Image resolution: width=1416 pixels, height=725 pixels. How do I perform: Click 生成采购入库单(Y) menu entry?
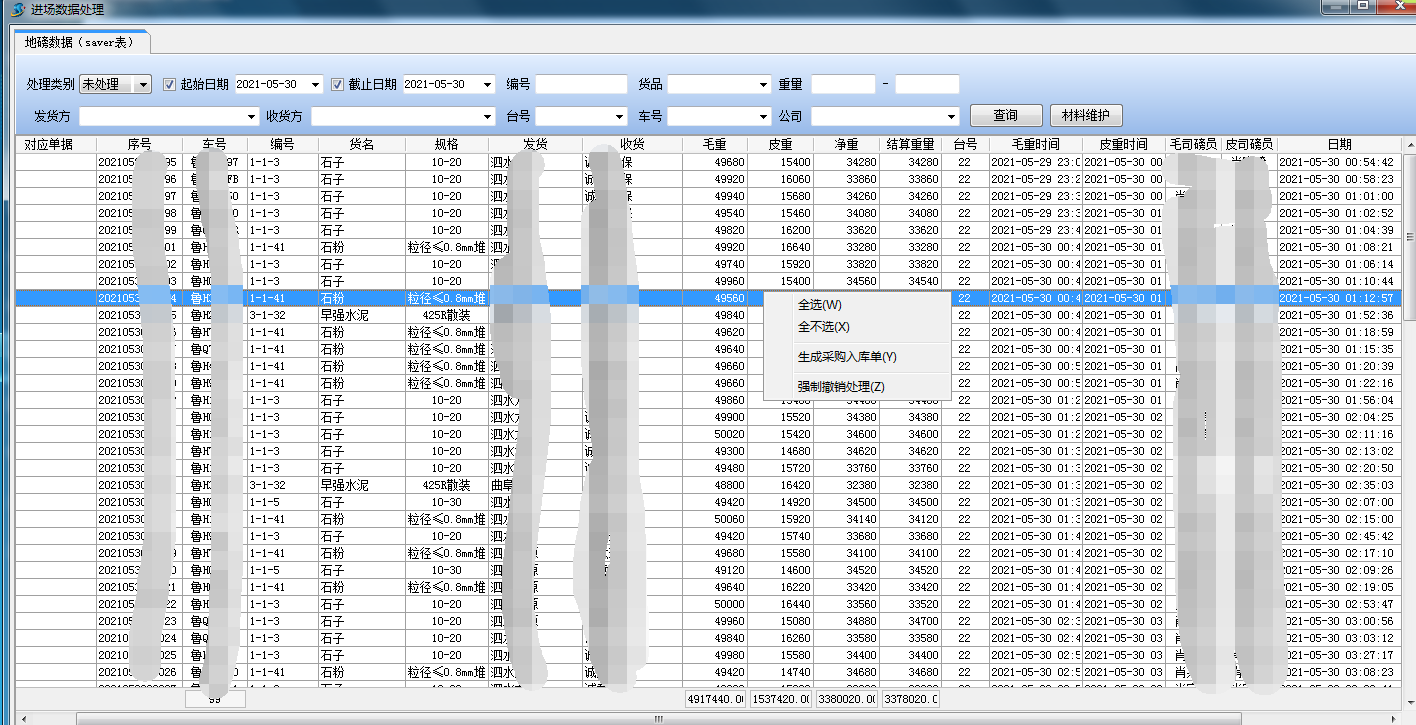846,357
